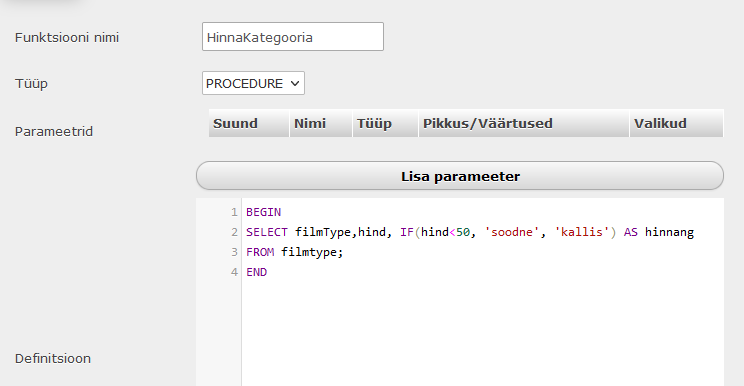Click the SELECT keyword in the editor
The image size is (744, 386).
pos(267,232)
